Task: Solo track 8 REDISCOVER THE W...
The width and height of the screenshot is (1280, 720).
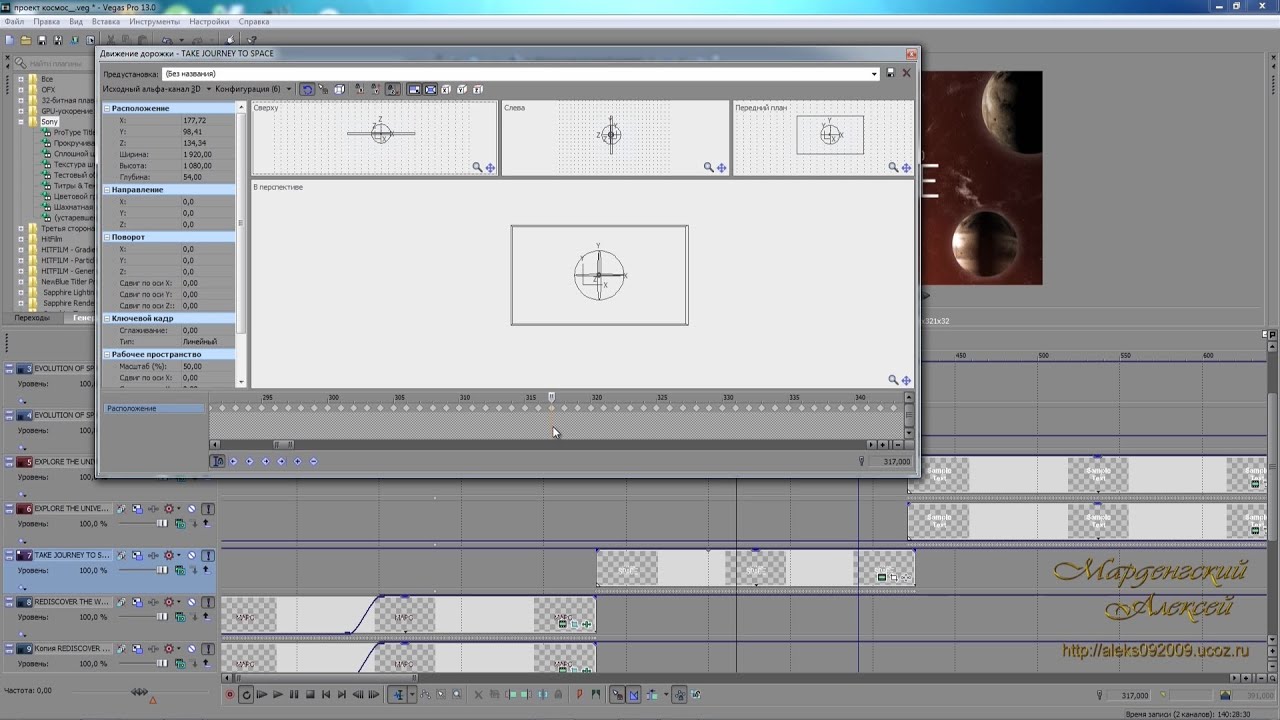Action: click(208, 602)
